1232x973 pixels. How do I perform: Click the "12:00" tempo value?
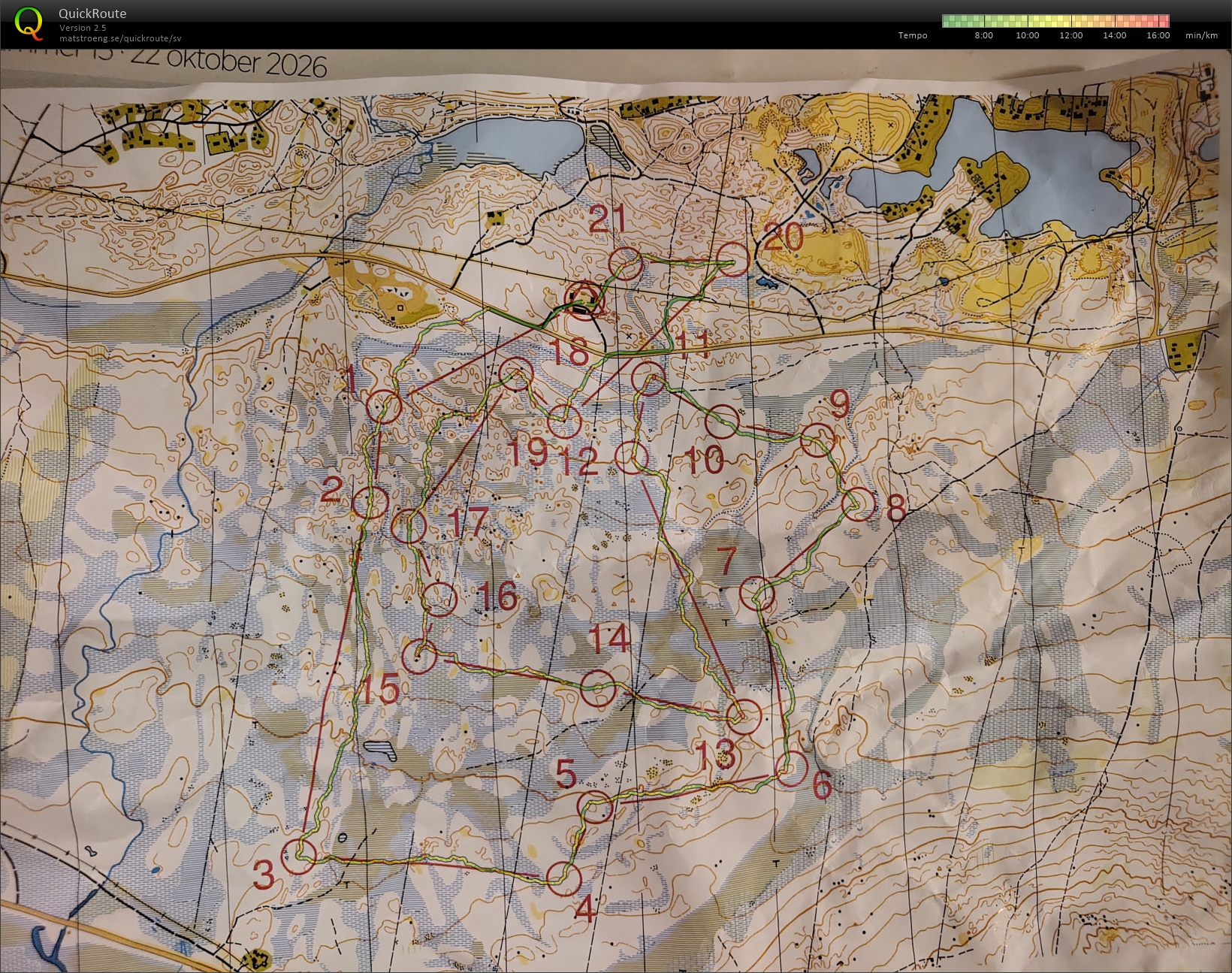[1070, 35]
